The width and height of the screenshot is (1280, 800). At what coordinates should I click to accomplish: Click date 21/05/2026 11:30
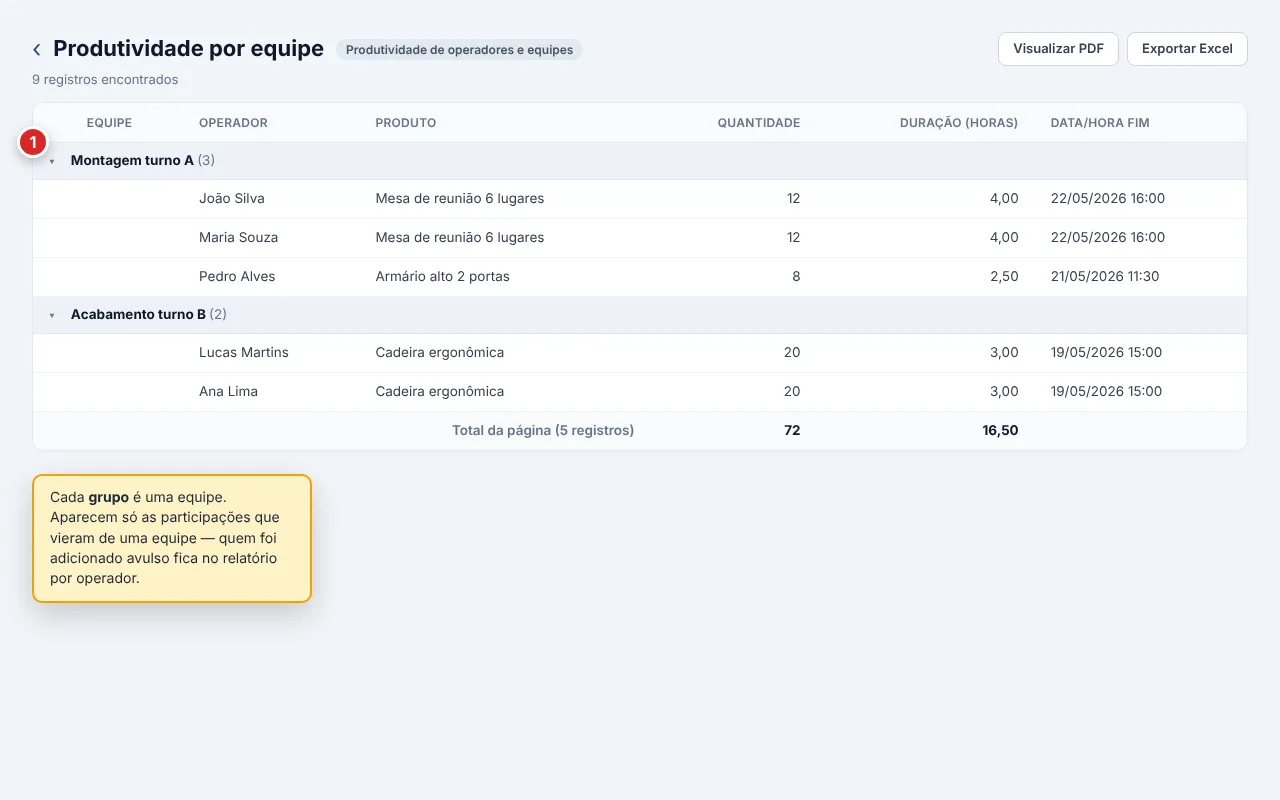tap(1105, 276)
